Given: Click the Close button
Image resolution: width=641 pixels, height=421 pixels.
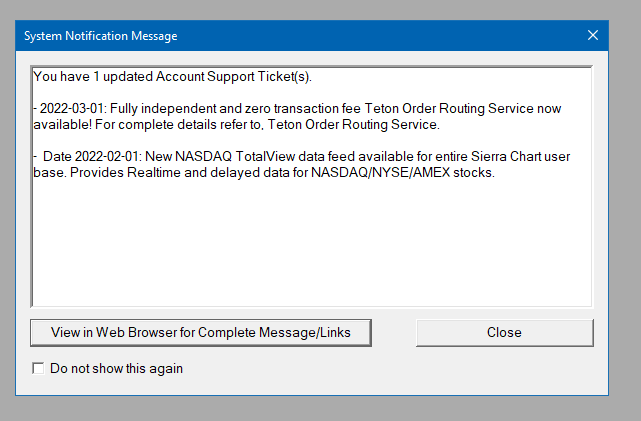Looking at the screenshot, I should [504, 333].
